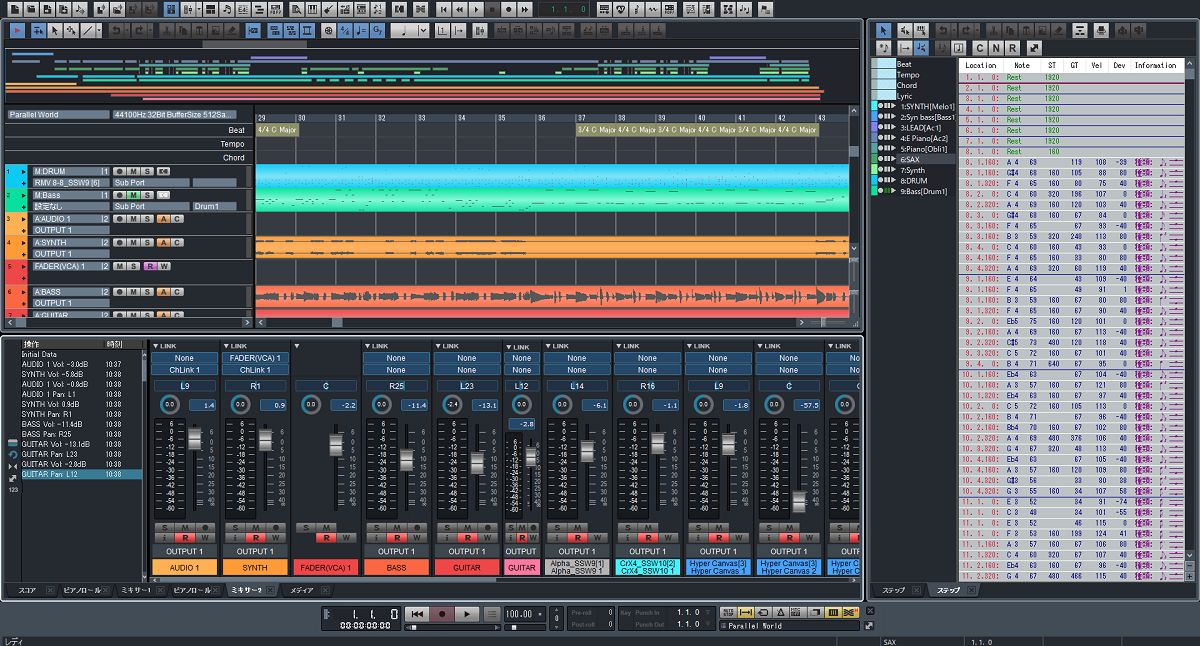
Task: Select the line draw tool in song editor toolbar
Action: point(86,31)
